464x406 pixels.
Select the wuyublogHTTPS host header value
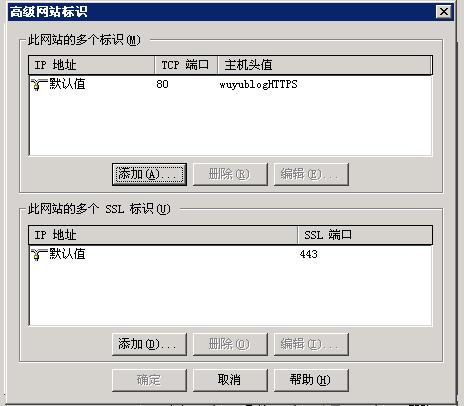tap(258, 84)
